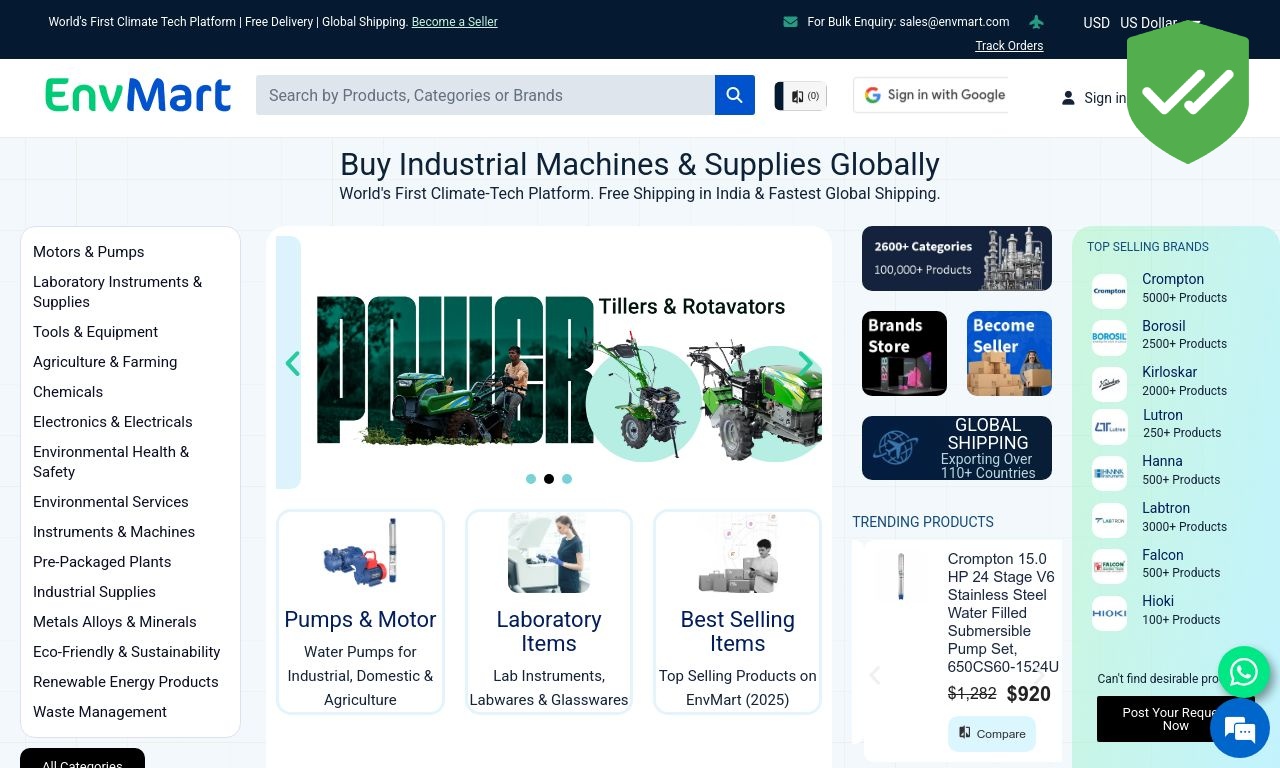Open the Crompton 15.0 HP pump title
Viewport: 1280px width, 768px height.
tap(1003, 613)
